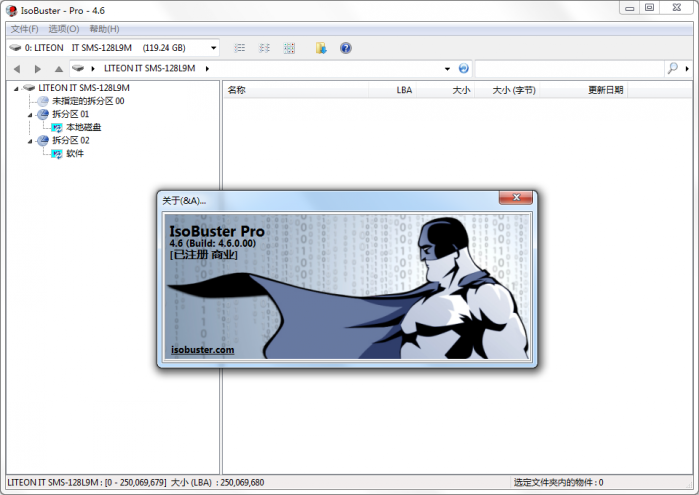699x495 pixels.
Task: Go back with the left navigation arrow
Action: [x=17, y=69]
